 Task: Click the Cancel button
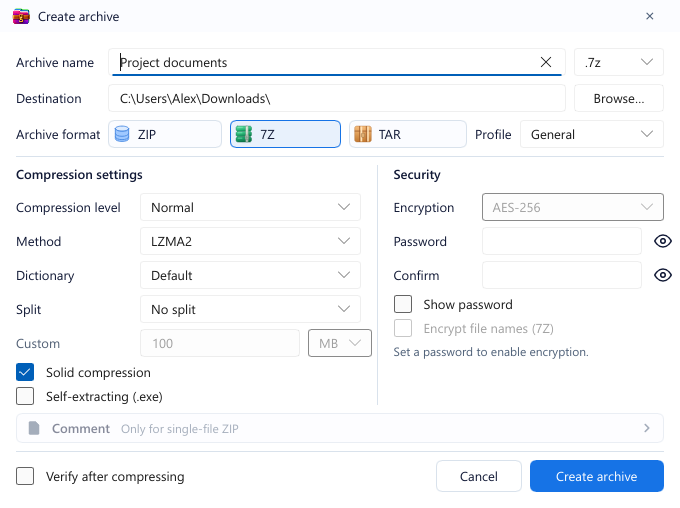click(479, 476)
